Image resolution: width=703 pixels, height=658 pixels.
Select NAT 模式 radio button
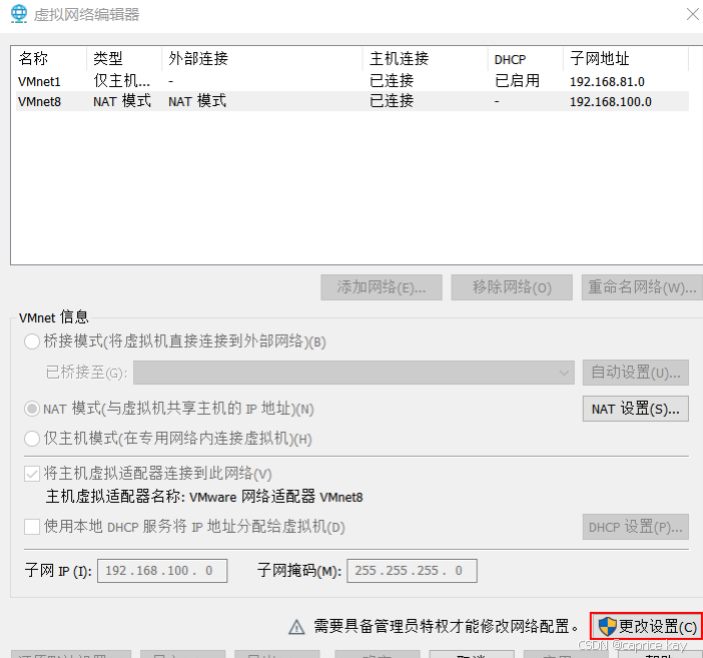[32, 409]
